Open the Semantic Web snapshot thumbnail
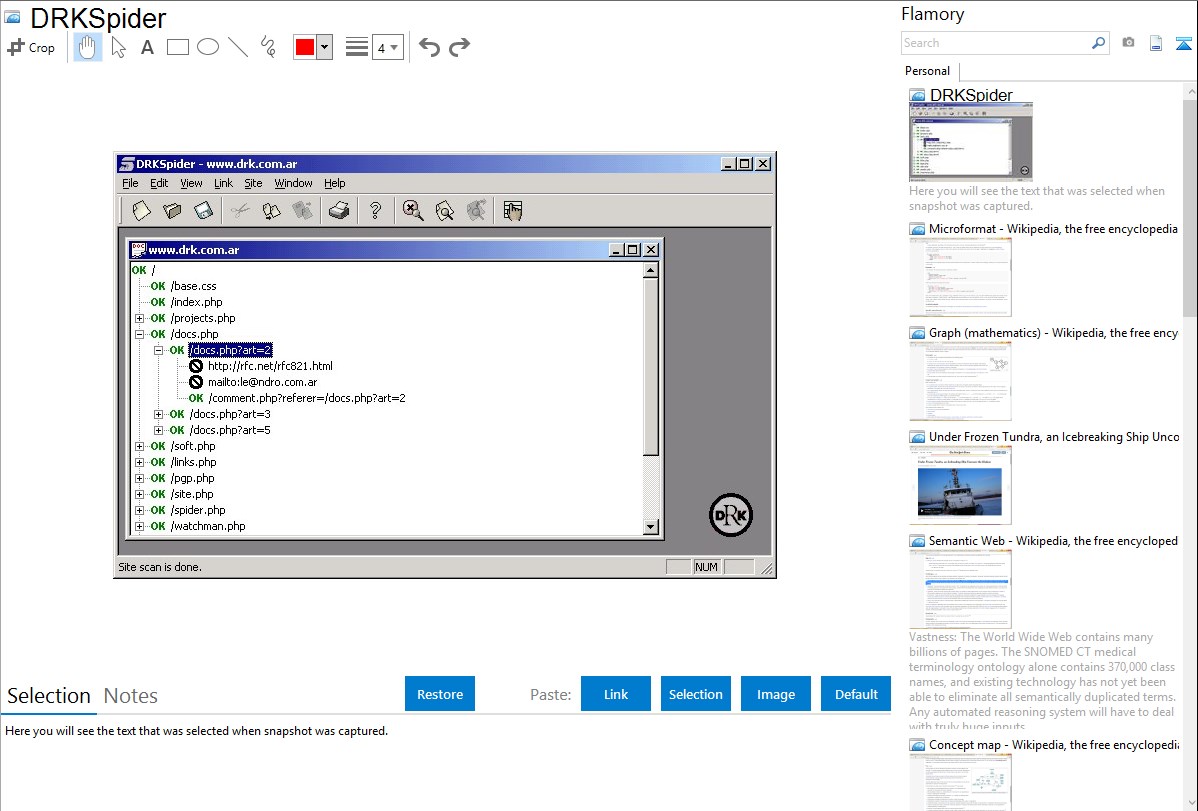Image resolution: width=1198 pixels, height=811 pixels. [960, 589]
